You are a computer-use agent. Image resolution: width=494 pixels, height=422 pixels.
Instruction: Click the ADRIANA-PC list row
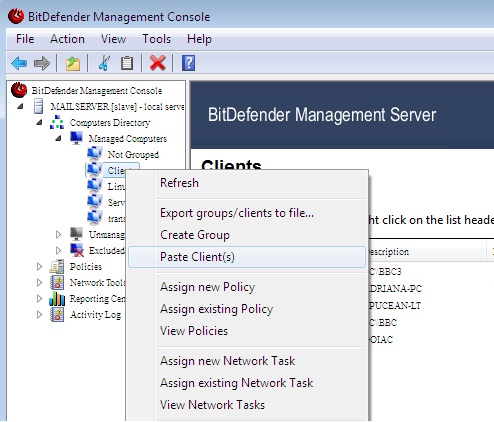coord(395,289)
